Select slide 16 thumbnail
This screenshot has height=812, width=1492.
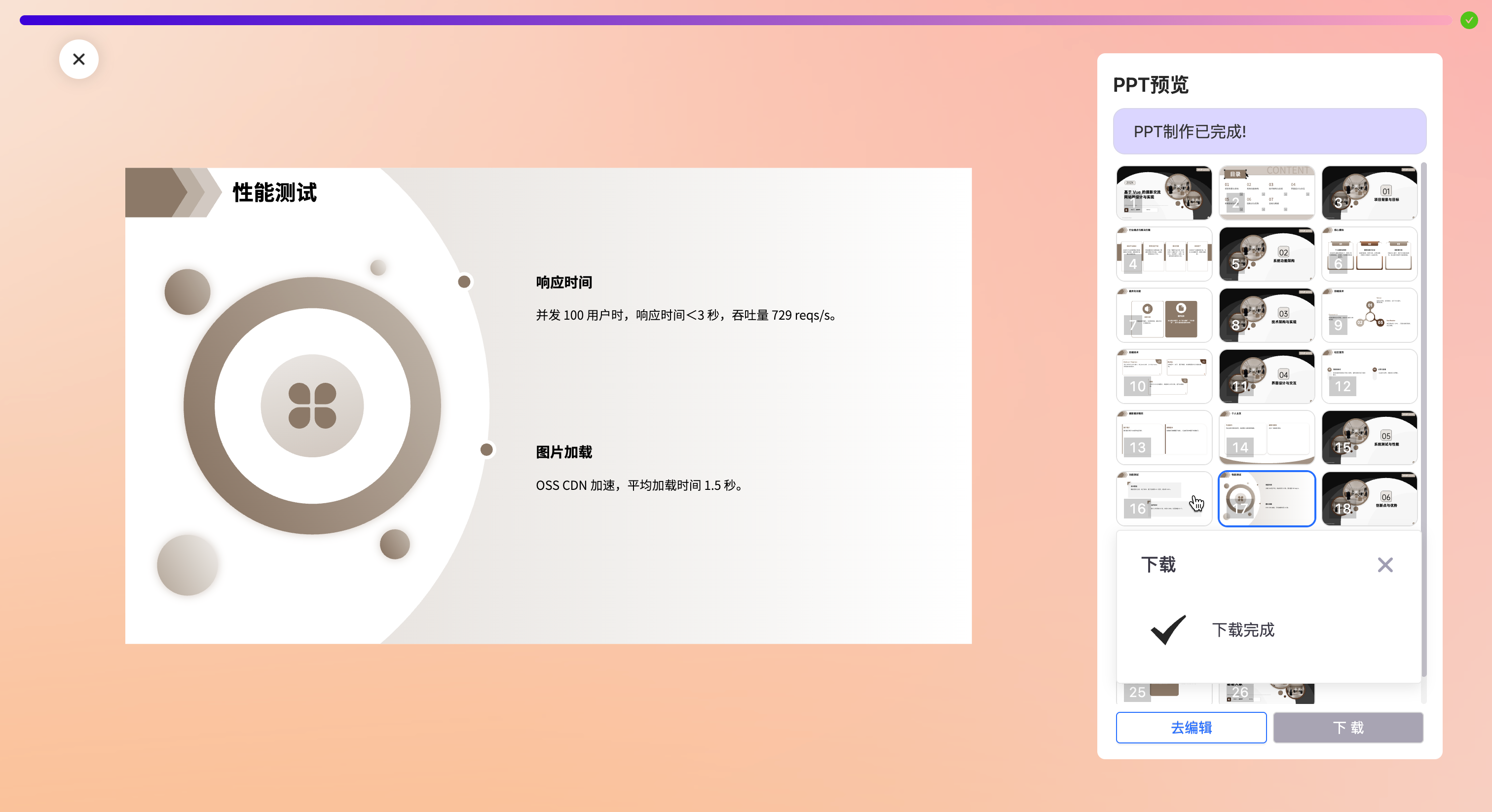coord(1163,499)
